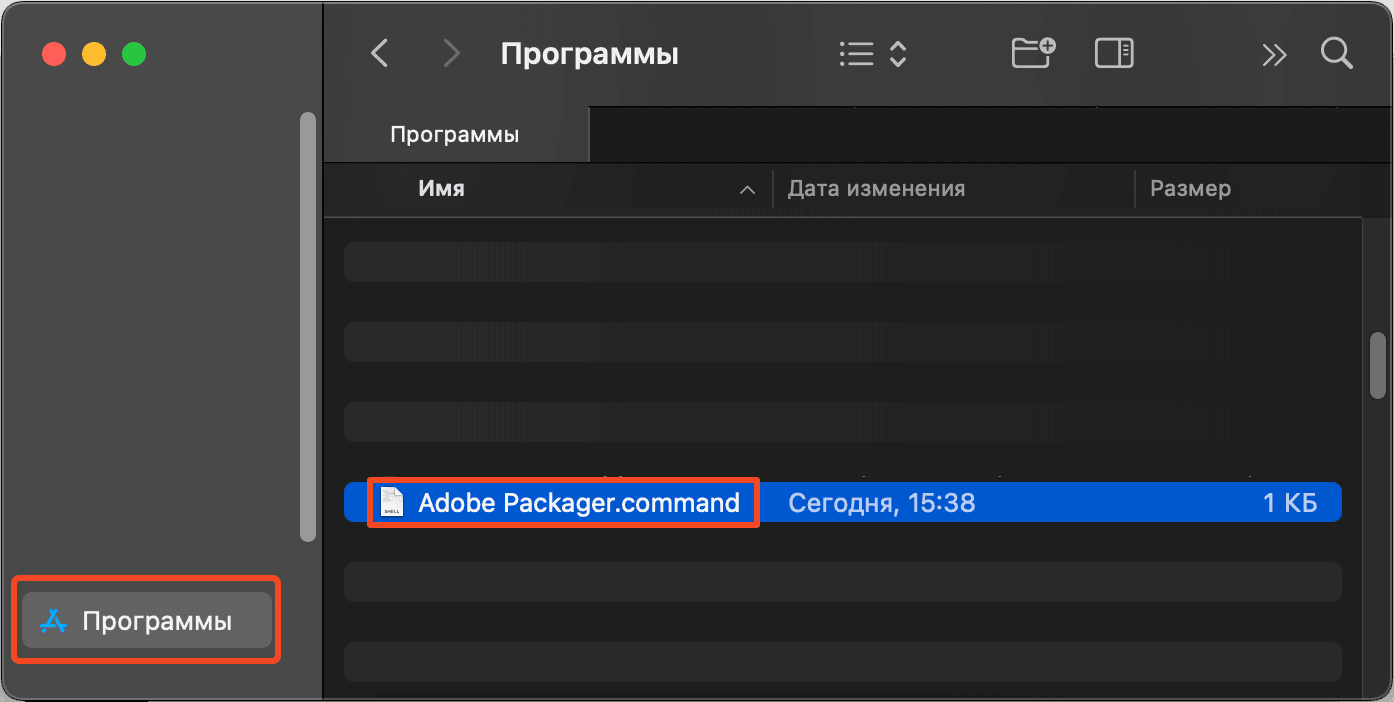Open the view mode up-down chevron menu
Image resolution: width=1394 pixels, height=702 pixels.
coord(898,53)
